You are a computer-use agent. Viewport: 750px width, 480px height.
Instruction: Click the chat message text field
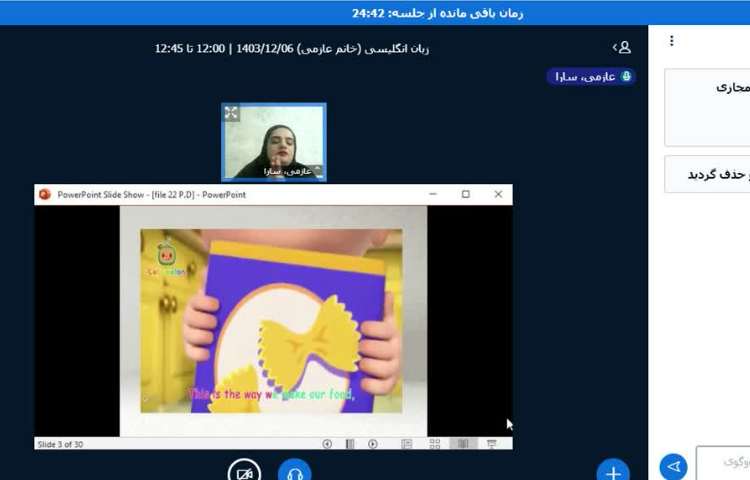click(x=725, y=463)
